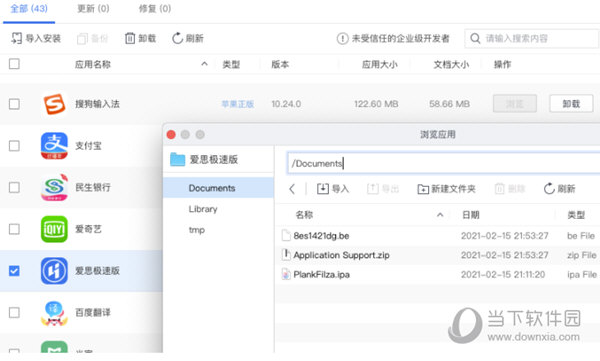Viewport: 600px width, 361px height.
Task: Check the 爱奇艺 row checkbox
Action: (14, 229)
